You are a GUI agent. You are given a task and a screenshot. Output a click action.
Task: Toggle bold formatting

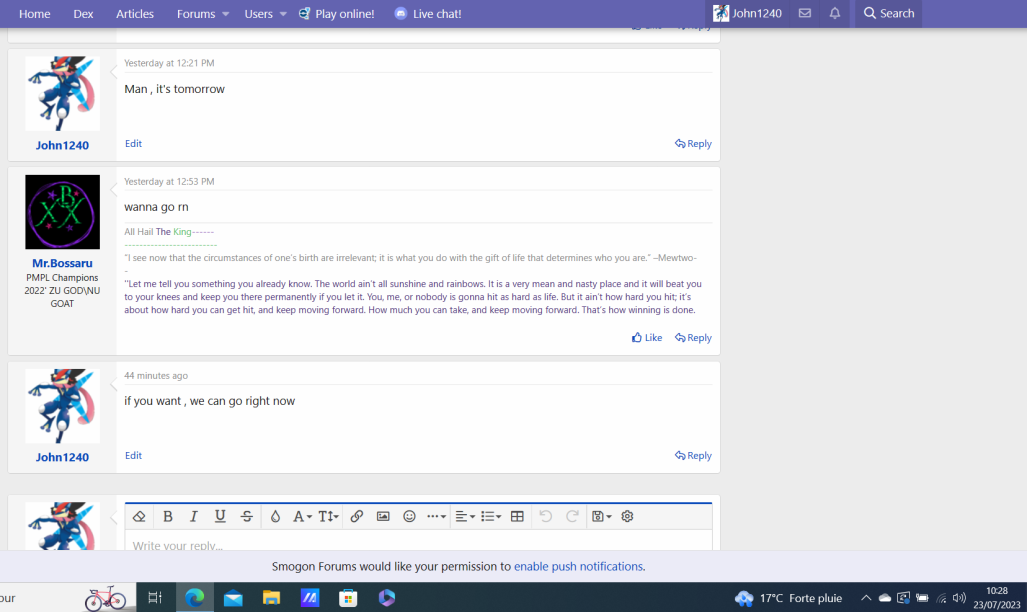[x=167, y=517]
